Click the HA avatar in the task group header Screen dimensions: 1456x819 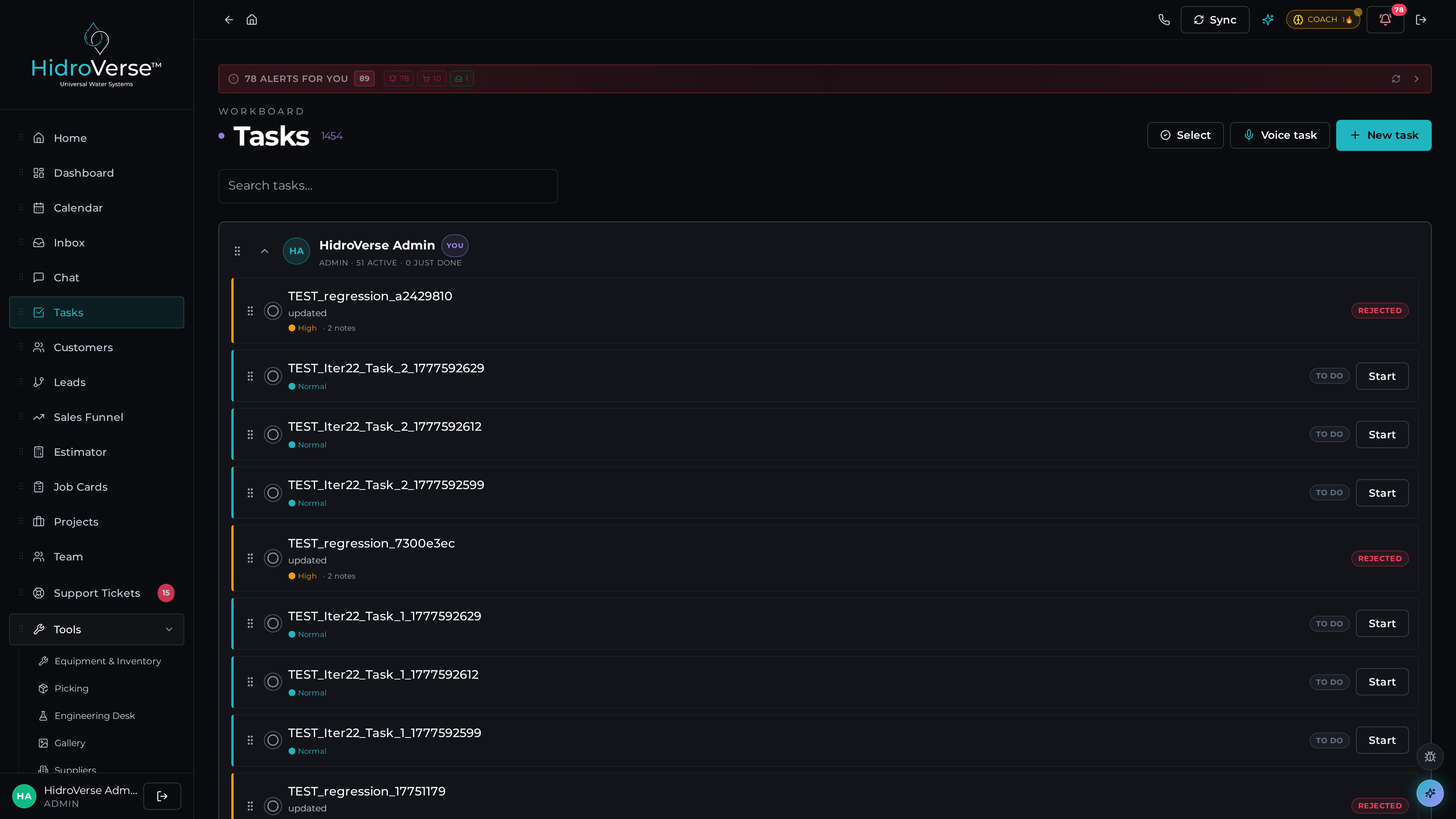(297, 251)
